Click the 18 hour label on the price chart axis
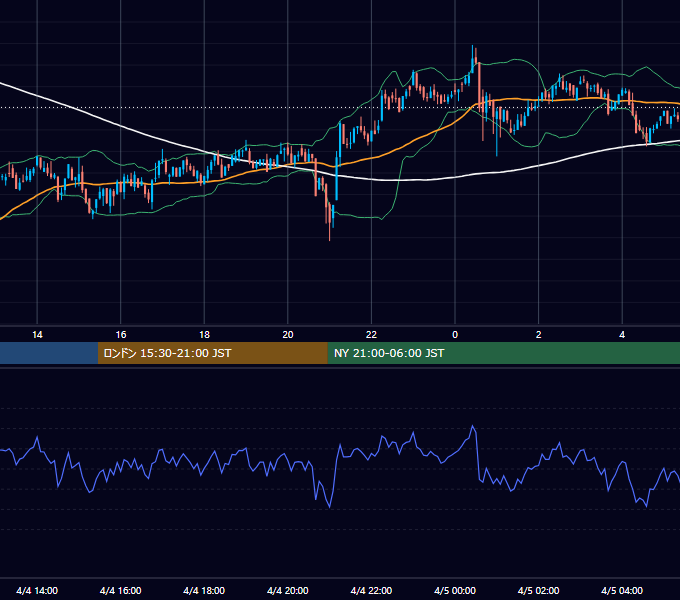 [204, 335]
